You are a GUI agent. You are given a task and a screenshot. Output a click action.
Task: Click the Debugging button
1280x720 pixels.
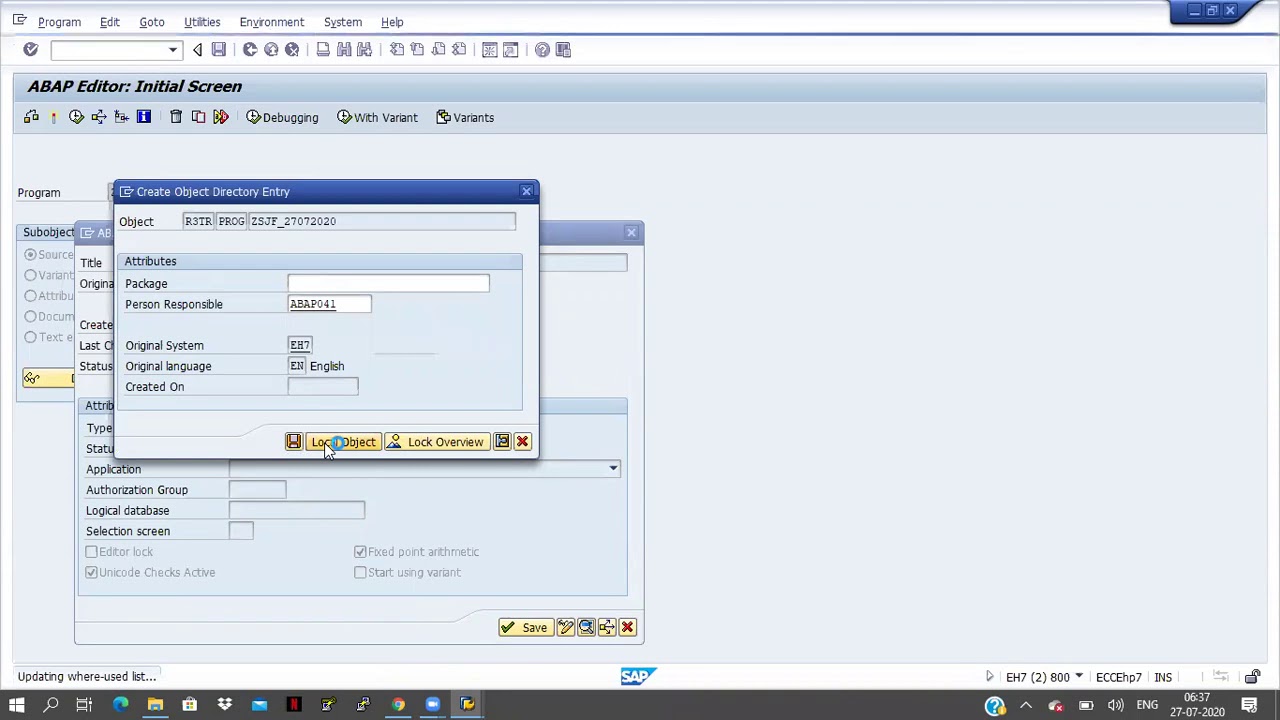click(282, 118)
